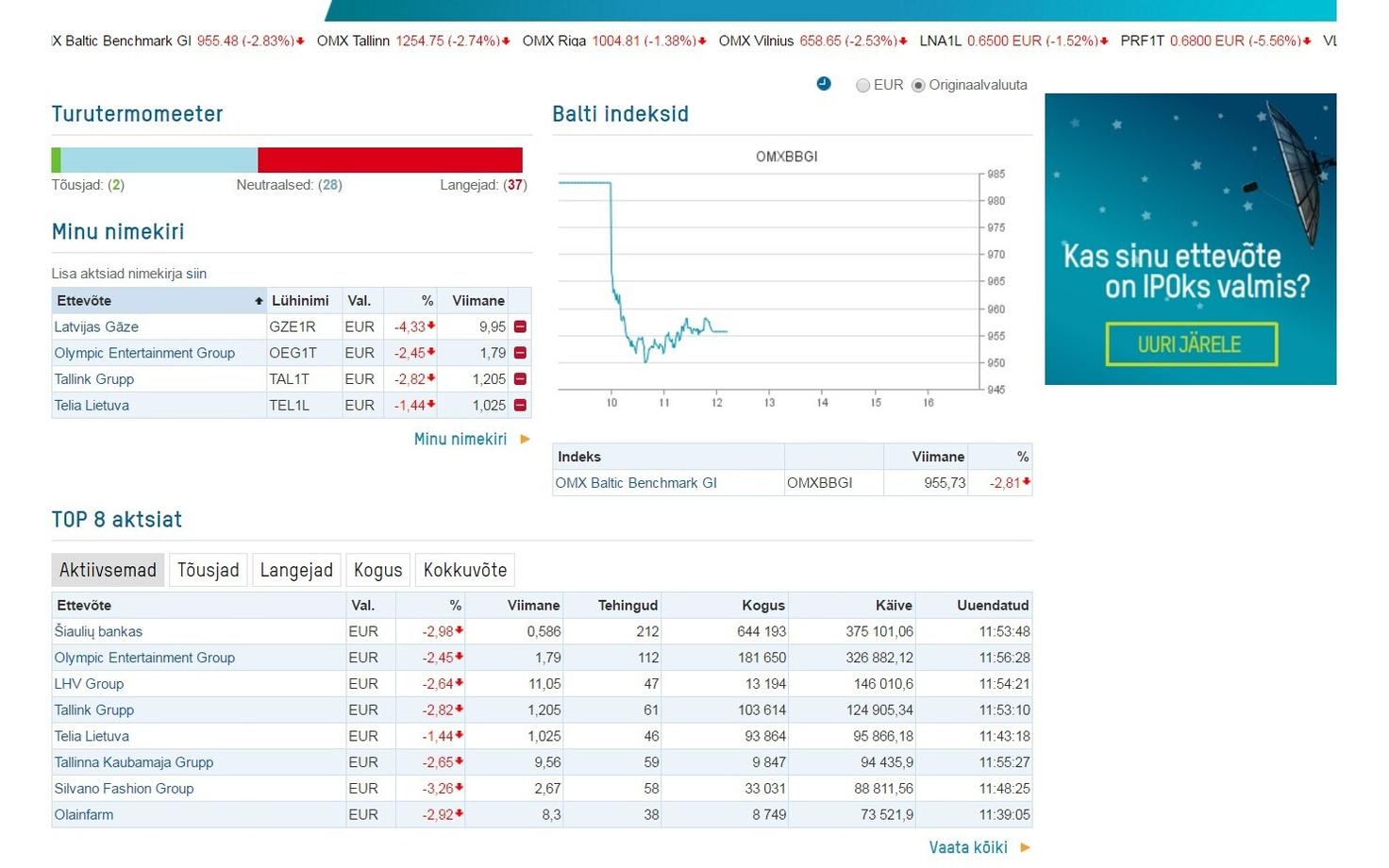Screen dimensions: 1389x868
Task: Click the clock icon beside currency options
Action: pyautogui.click(x=824, y=84)
